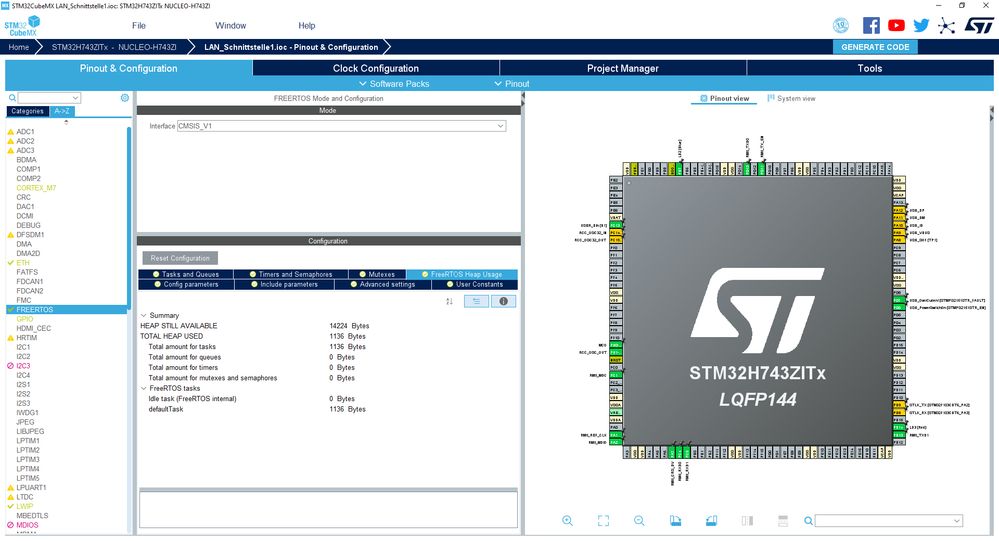
Task: Collapse the Summary section
Action: tap(144, 315)
